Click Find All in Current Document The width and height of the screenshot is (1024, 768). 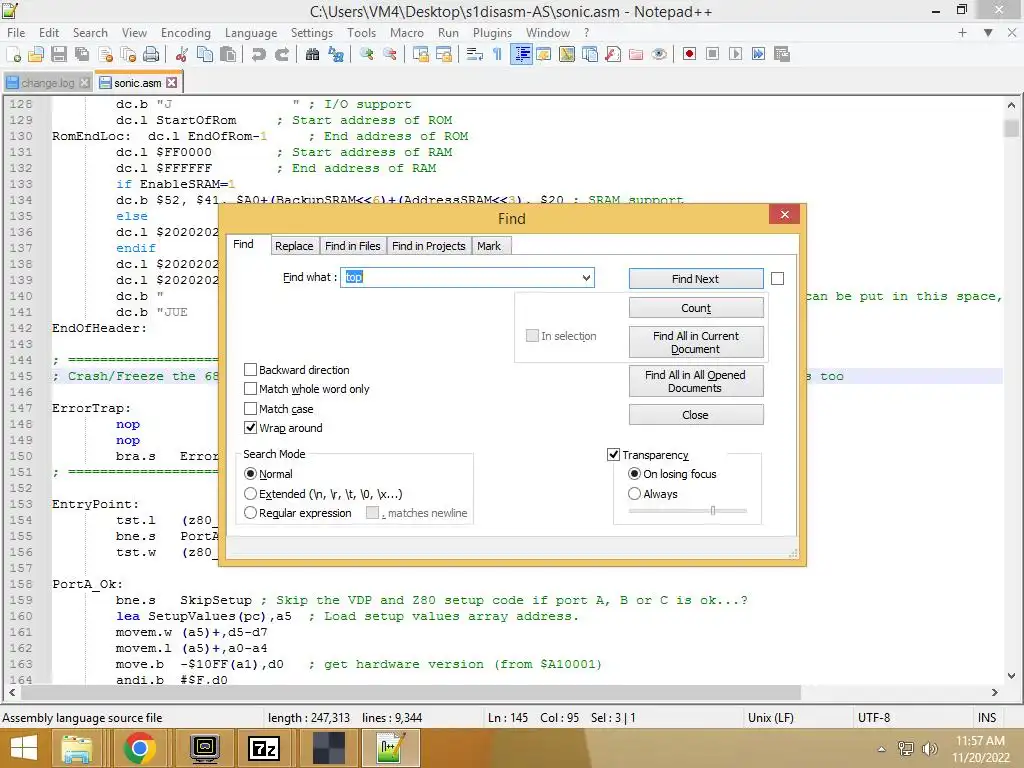(696, 342)
